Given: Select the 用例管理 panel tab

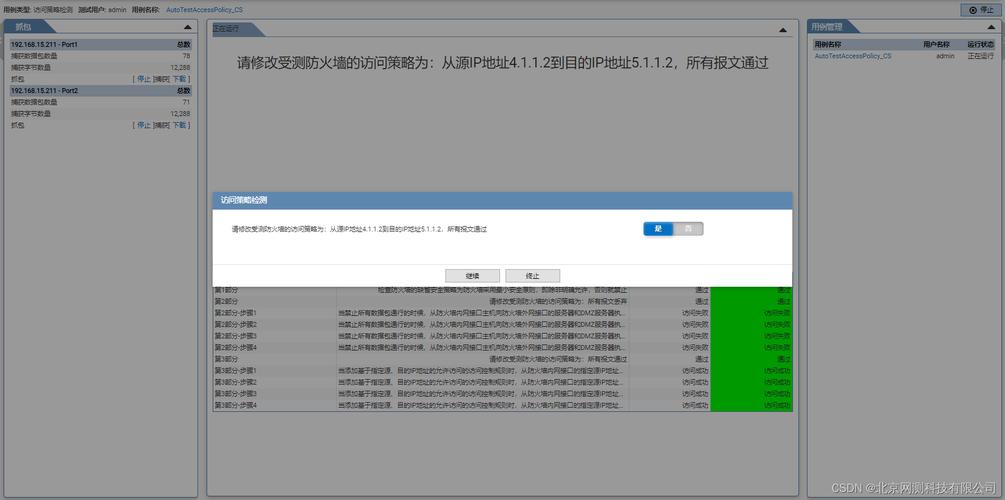Looking at the screenshot, I should point(830,27).
